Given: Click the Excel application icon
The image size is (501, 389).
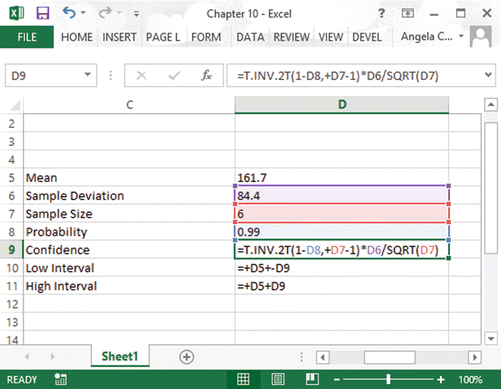Looking at the screenshot, I should [17, 13].
